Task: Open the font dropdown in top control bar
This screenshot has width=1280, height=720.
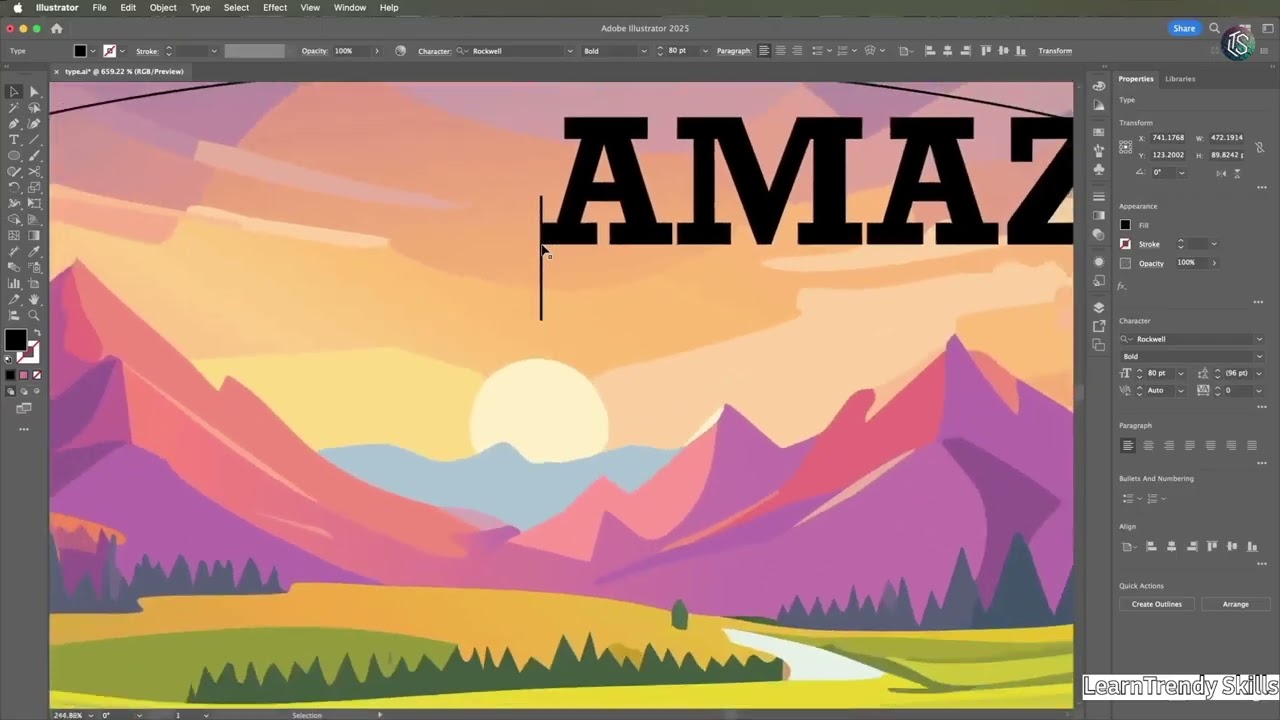Action: [570, 51]
